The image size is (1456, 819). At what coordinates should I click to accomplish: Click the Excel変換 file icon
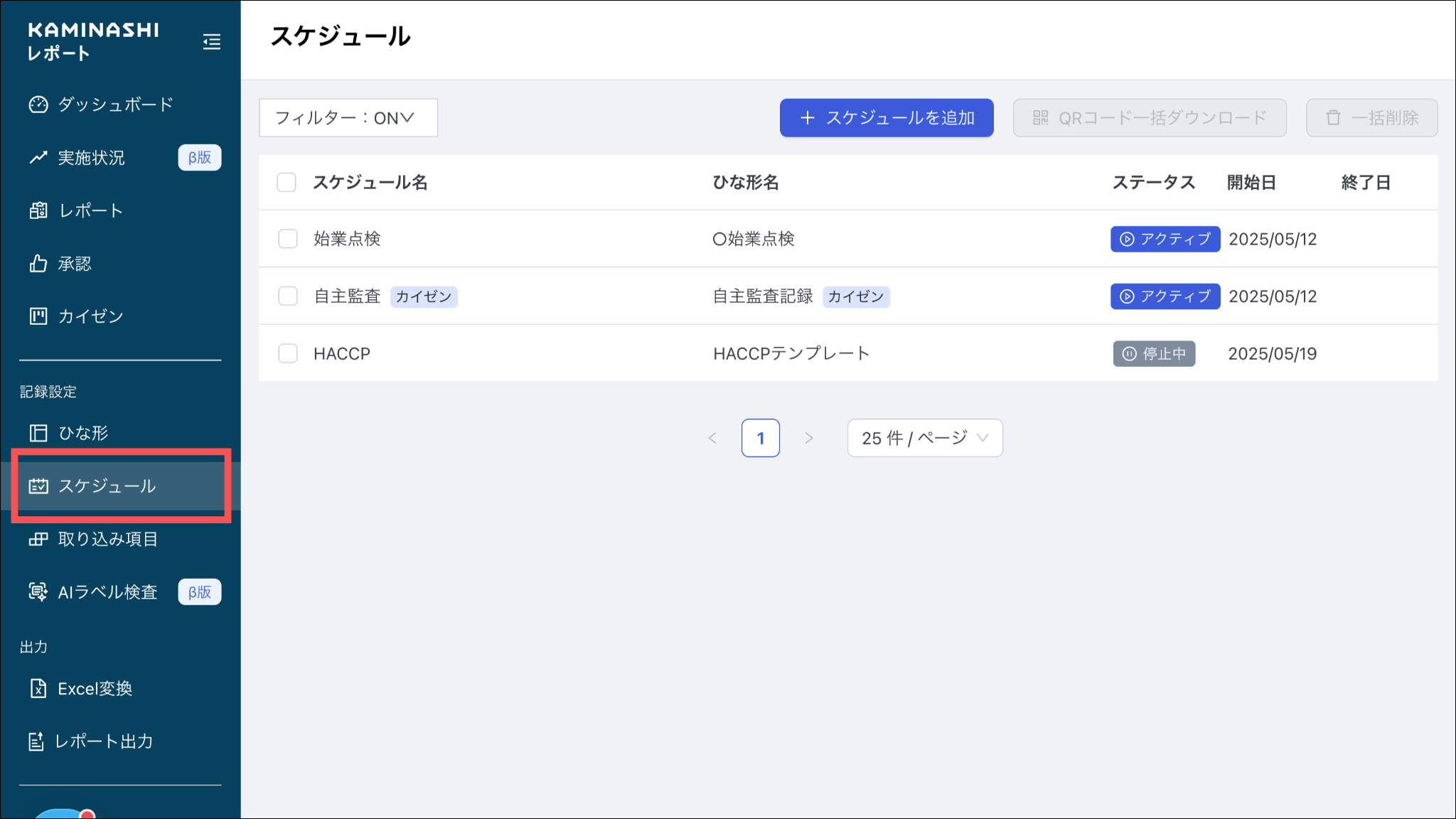tap(38, 688)
